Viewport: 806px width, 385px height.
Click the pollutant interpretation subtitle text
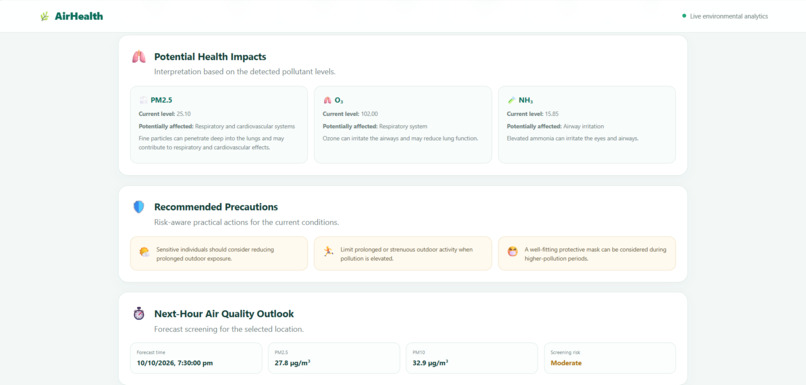(245, 72)
